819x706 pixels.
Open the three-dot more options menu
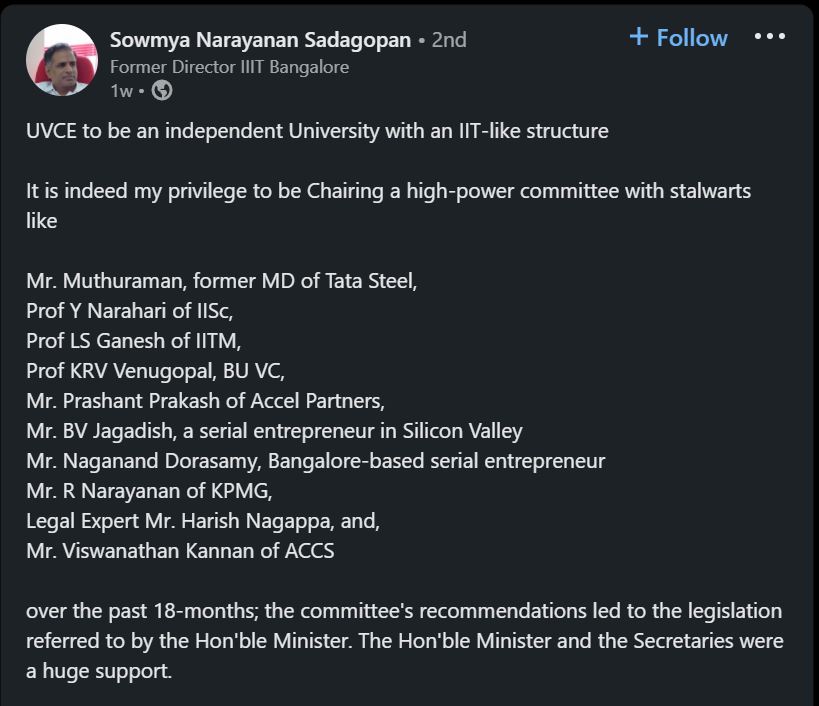click(769, 37)
